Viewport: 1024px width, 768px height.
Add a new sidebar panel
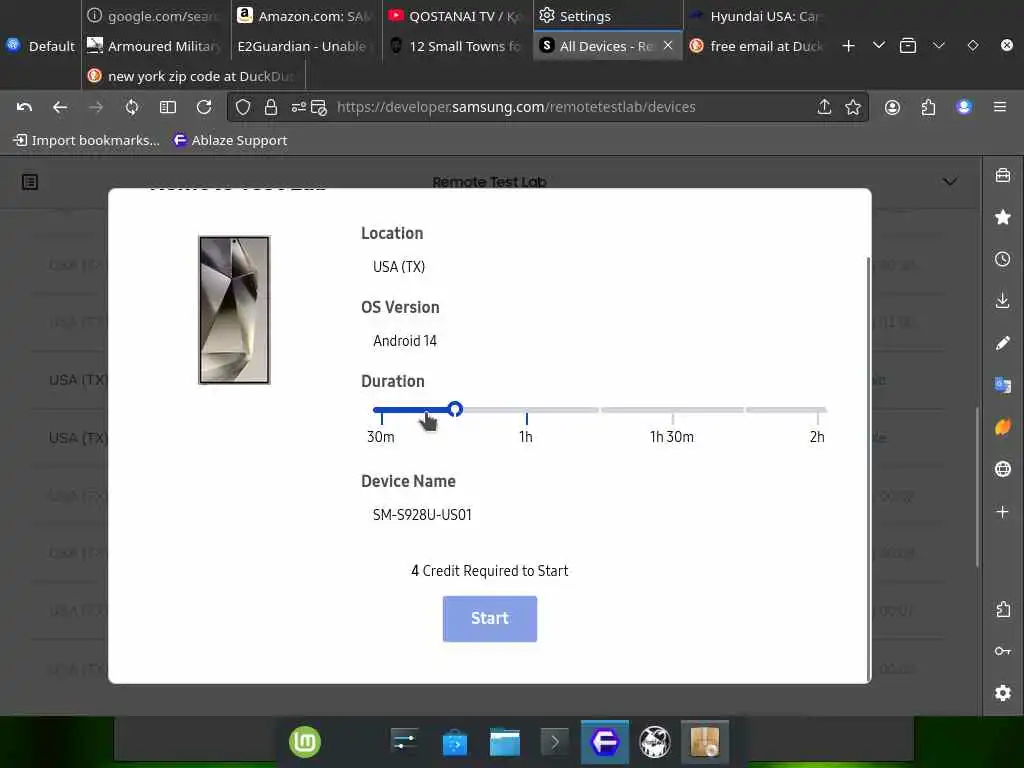(1003, 511)
